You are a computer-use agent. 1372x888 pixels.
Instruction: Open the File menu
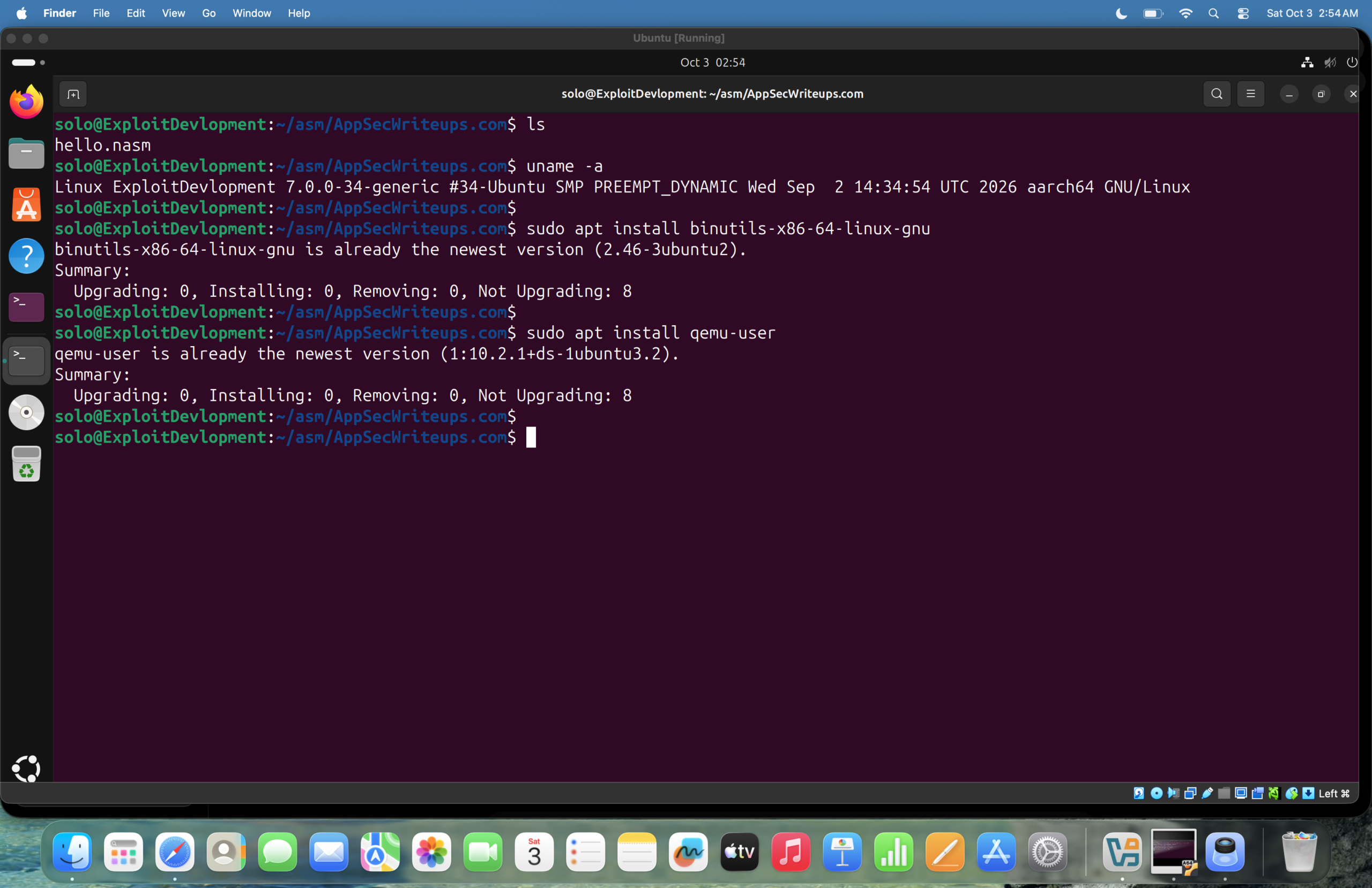[101, 13]
